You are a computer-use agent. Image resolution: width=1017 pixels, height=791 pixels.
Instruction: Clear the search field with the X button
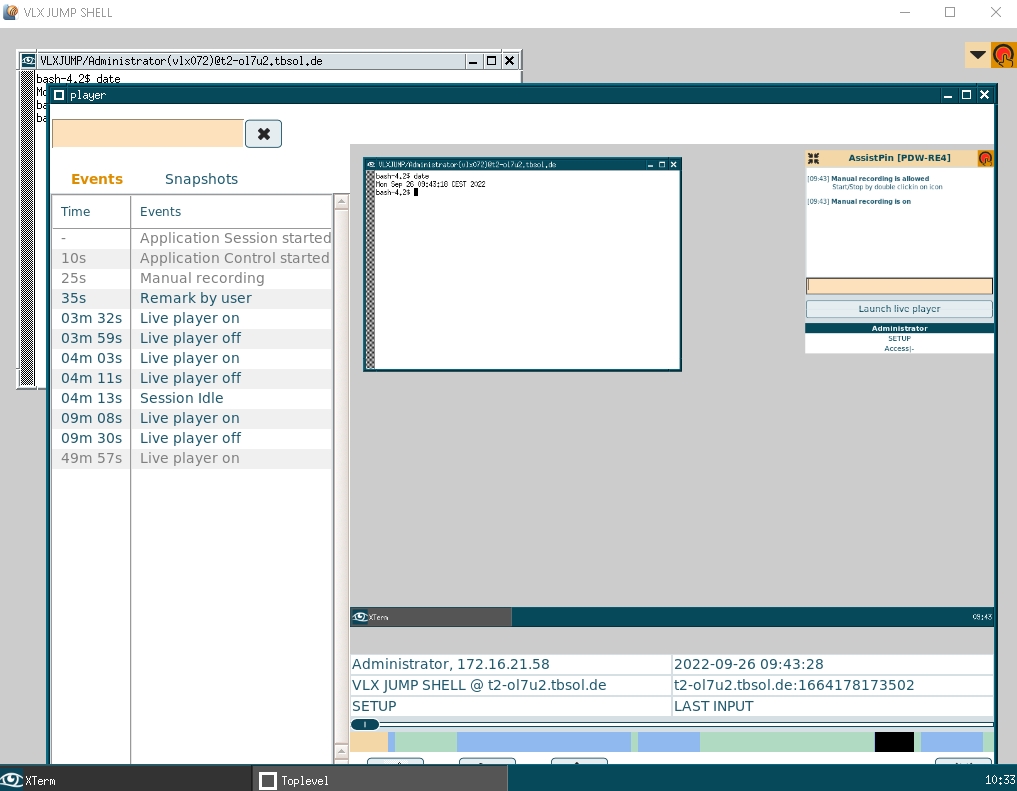(x=263, y=134)
